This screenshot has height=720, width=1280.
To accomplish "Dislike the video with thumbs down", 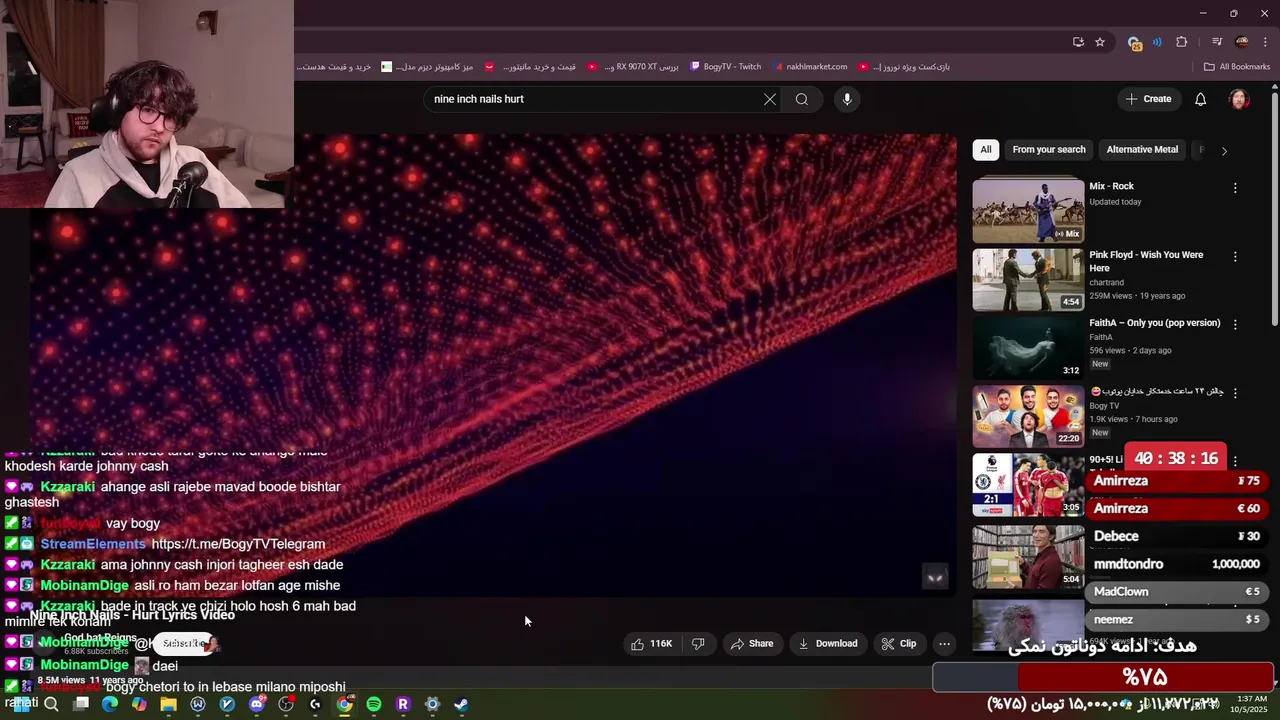I will pos(698,644).
